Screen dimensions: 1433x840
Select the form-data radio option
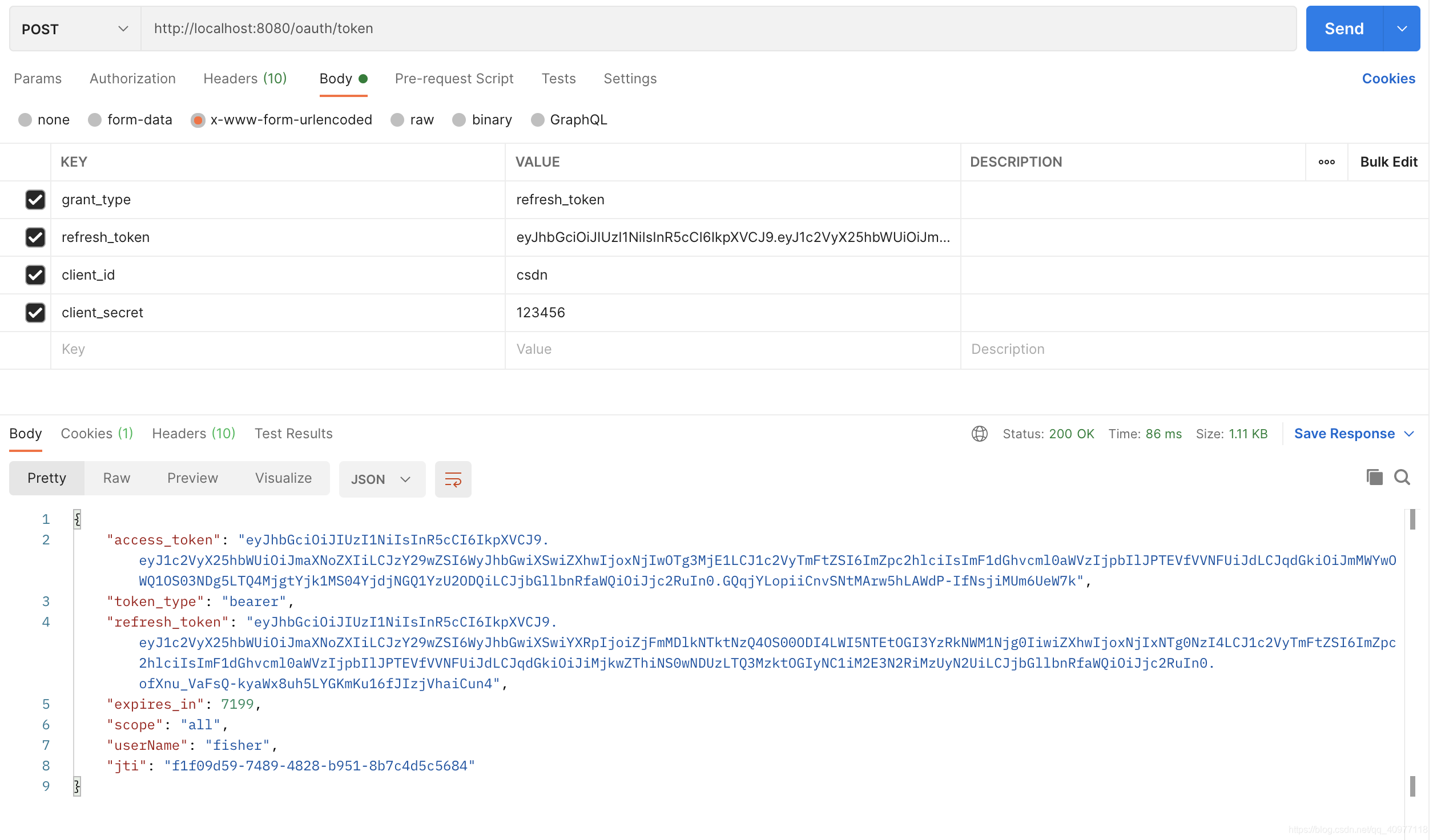pyautogui.click(x=95, y=120)
